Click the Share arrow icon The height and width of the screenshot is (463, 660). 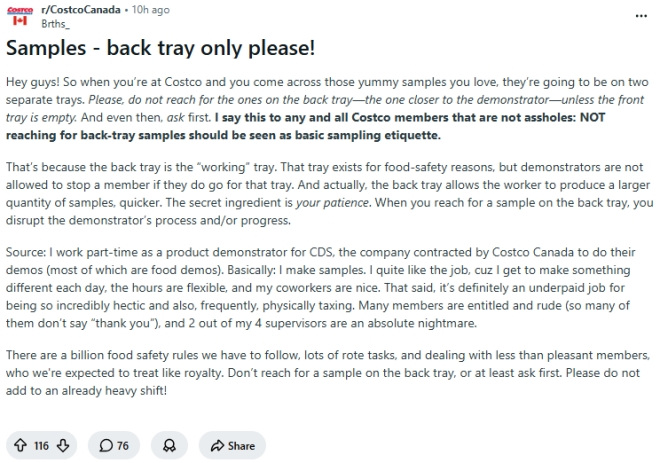(217, 446)
